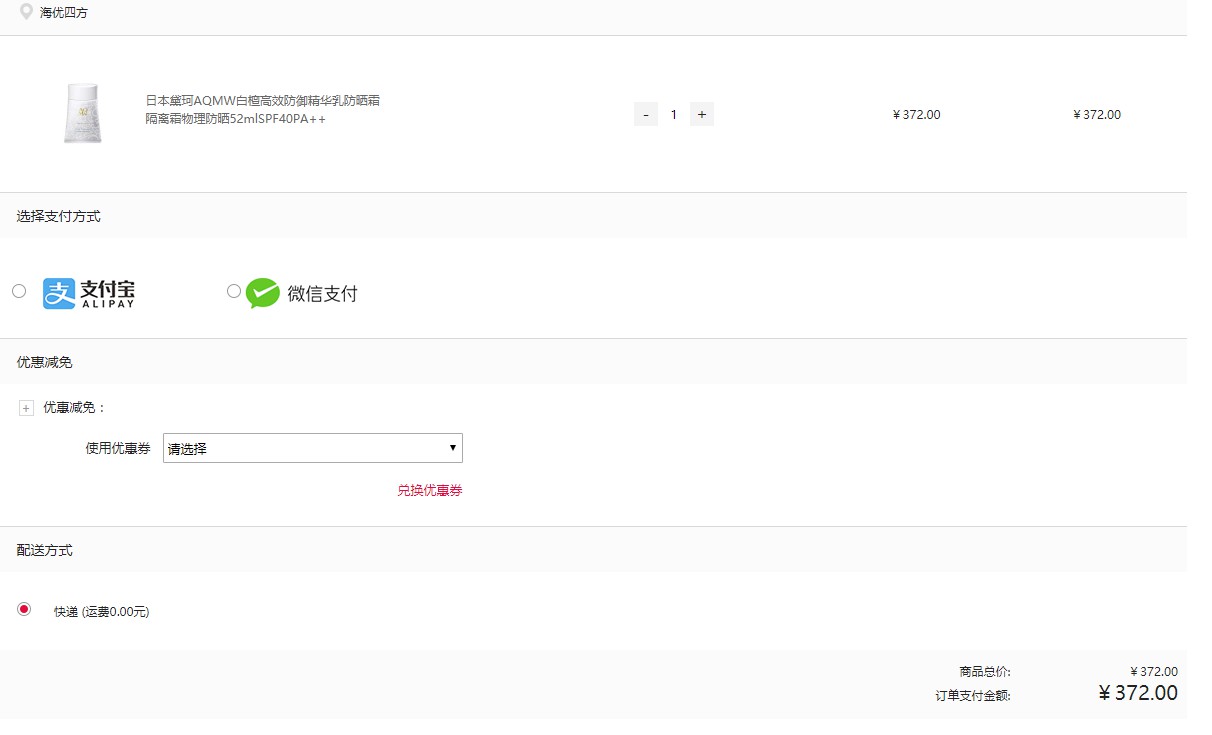Click the 海优四方 store name

tap(64, 13)
